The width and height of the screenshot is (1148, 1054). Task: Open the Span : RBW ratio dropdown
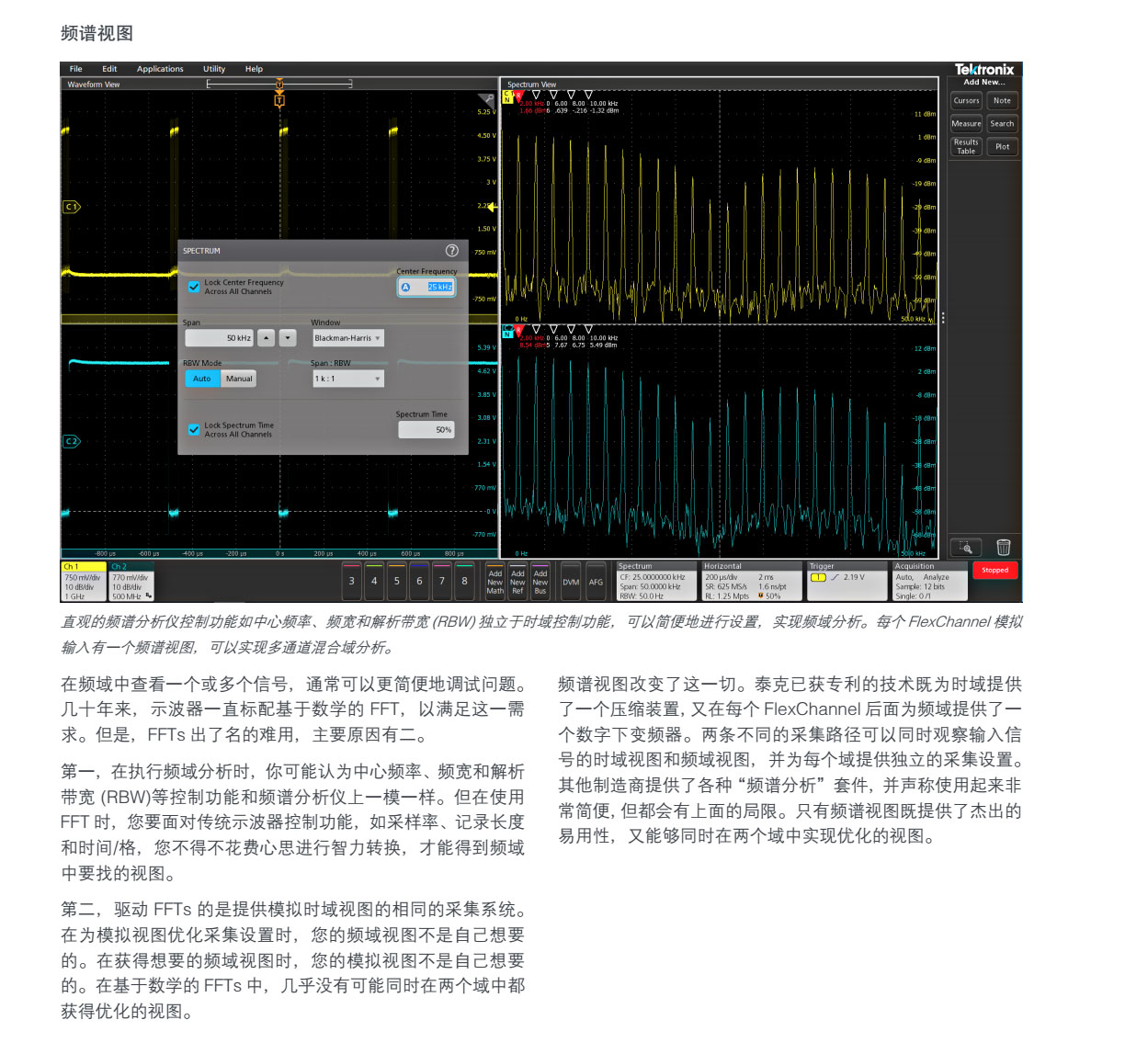click(347, 379)
